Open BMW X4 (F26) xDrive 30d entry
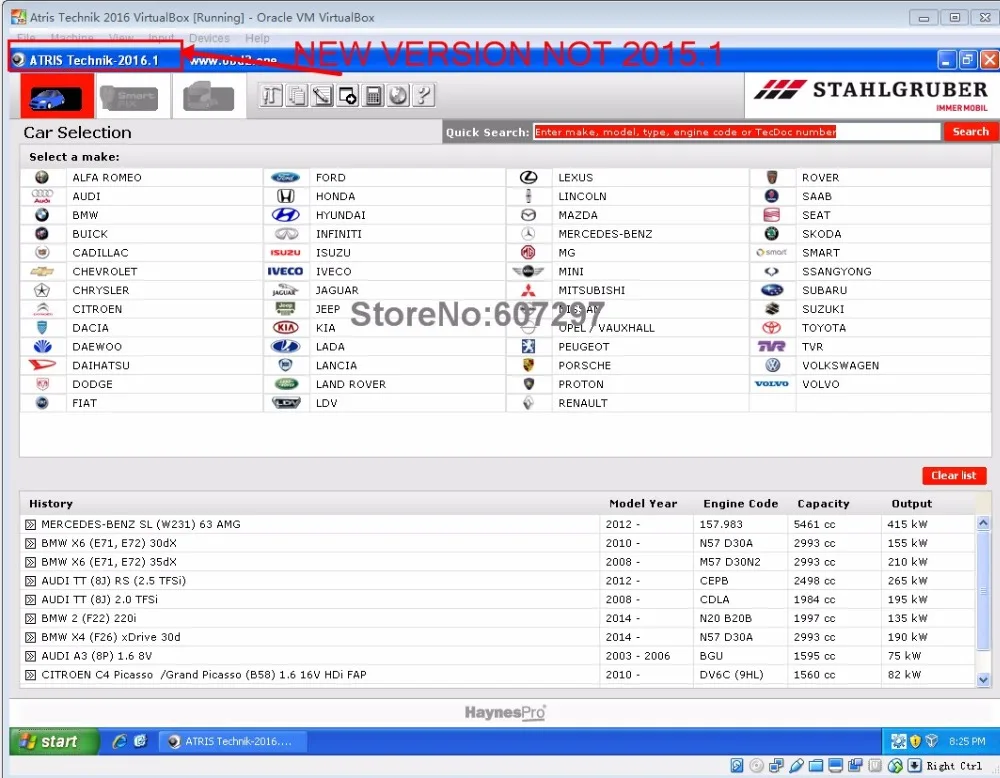This screenshot has height=778, width=1000. (111, 637)
